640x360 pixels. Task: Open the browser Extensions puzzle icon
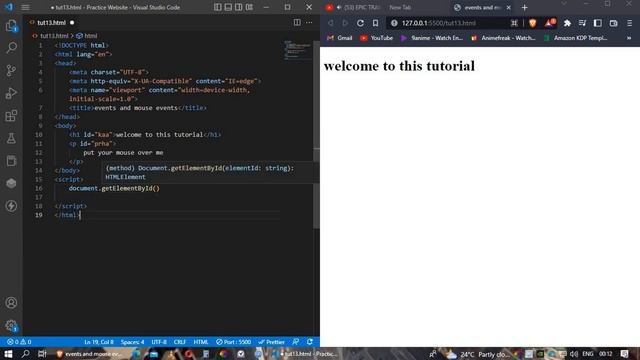click(x=567, y=23)
